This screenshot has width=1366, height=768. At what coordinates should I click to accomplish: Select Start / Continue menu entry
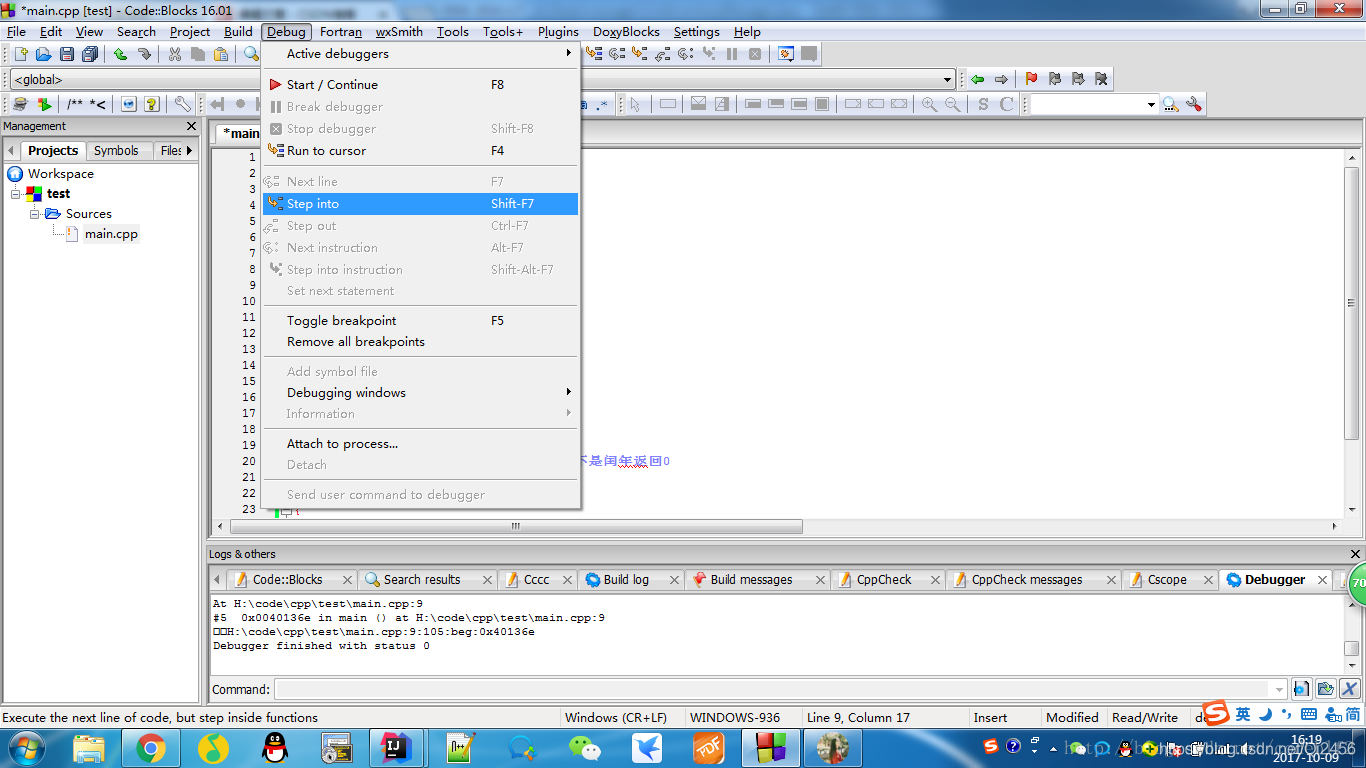click(420, 85)
